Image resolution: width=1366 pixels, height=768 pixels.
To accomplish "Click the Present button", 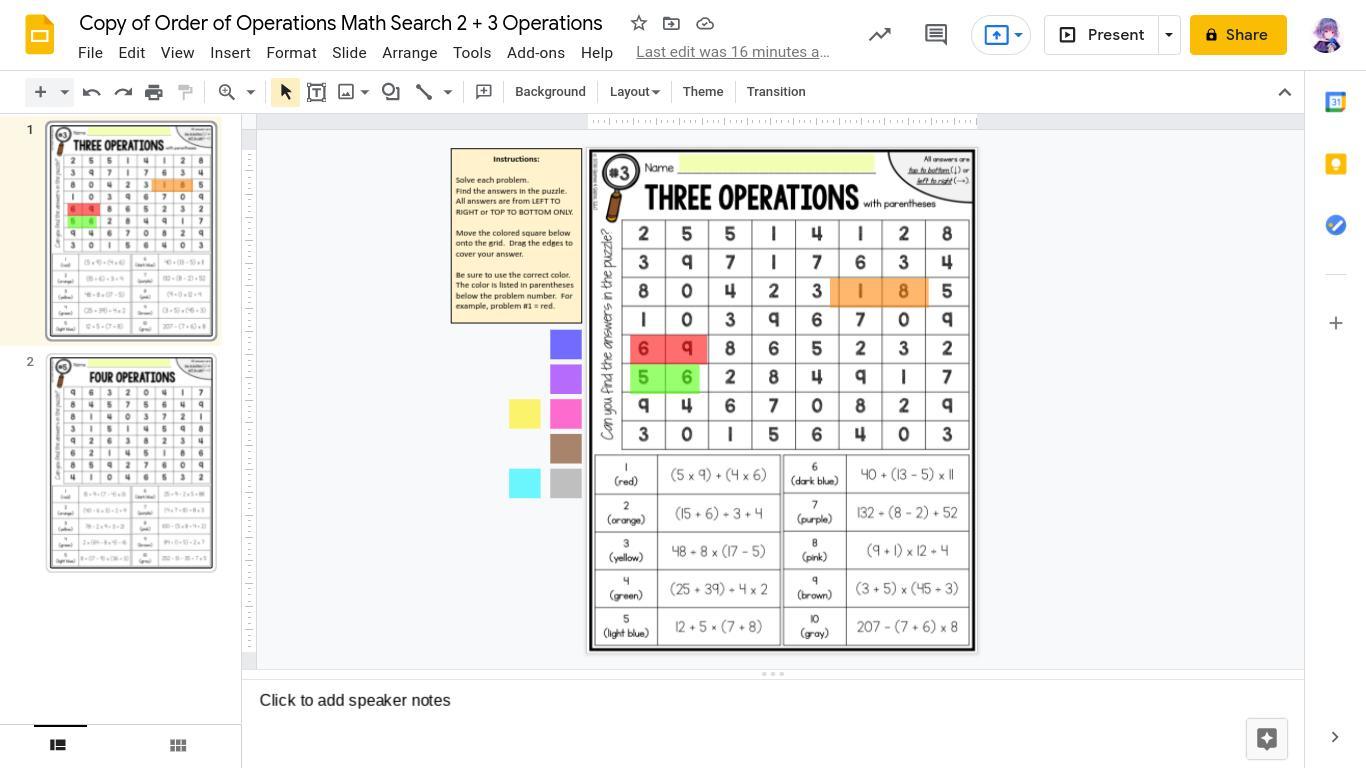I will pos(1102,35).
